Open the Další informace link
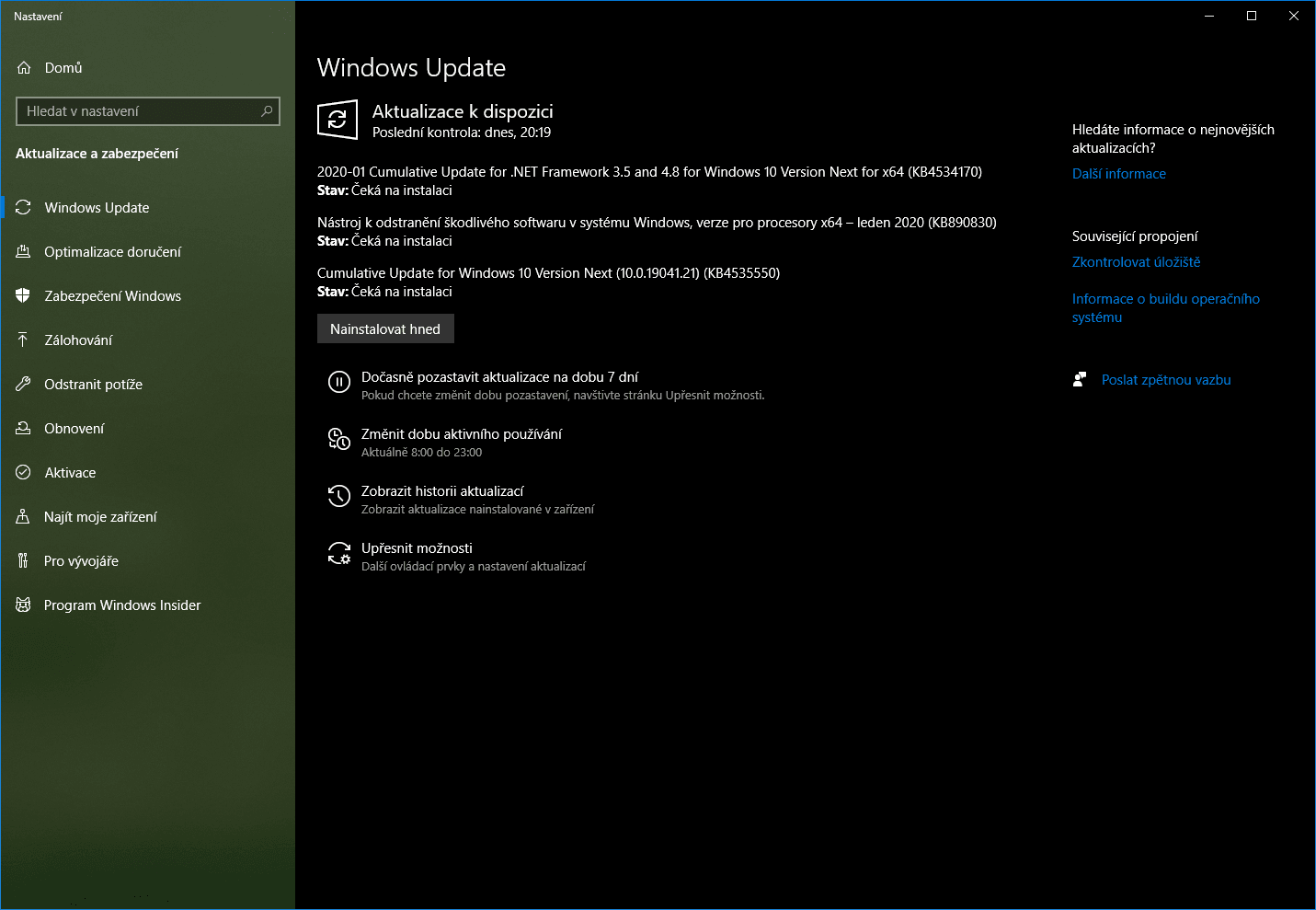1316x910 pixels. (x=1118, y=173)
